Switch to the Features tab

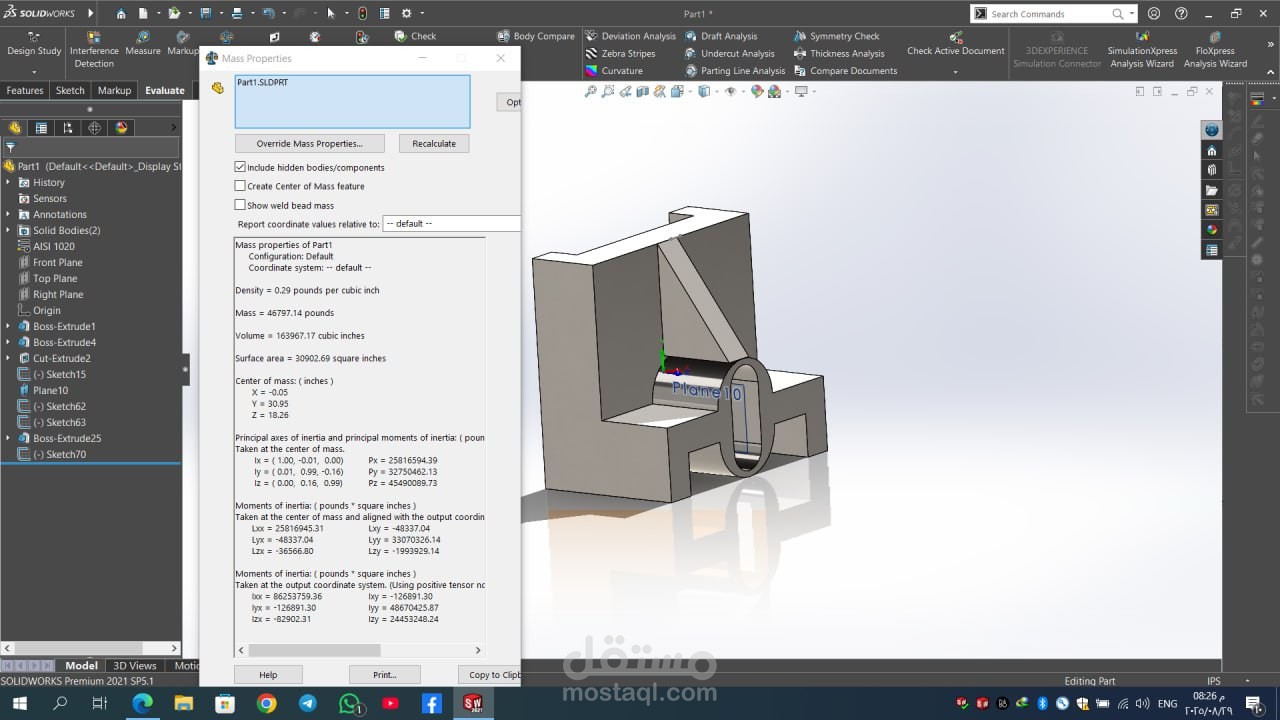point(25,90)
